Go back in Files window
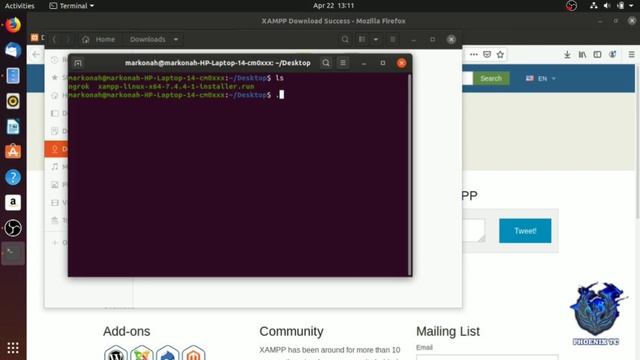 click(54, 40)
